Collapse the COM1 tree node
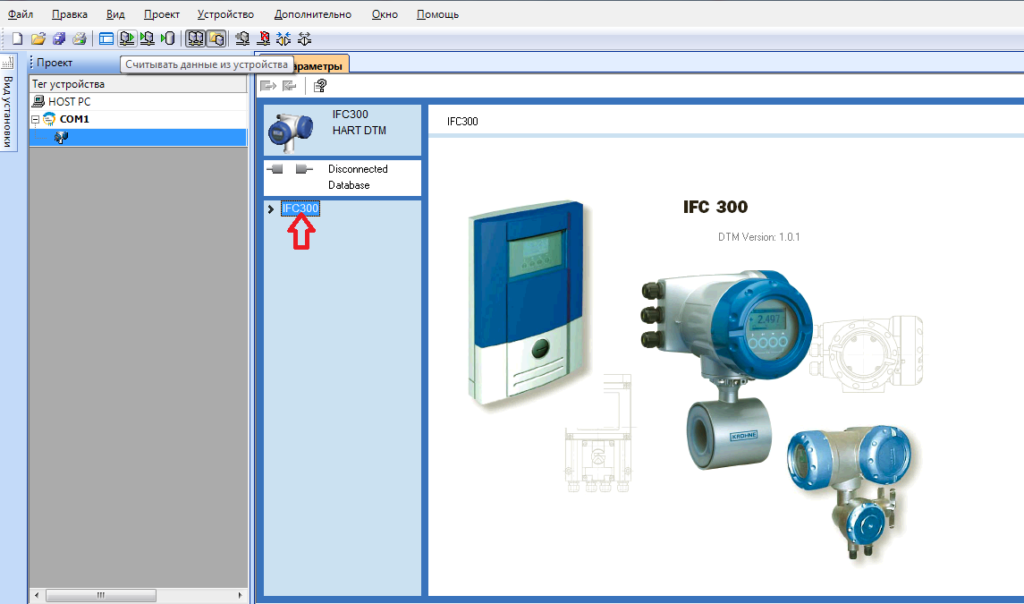 point(35,119)
